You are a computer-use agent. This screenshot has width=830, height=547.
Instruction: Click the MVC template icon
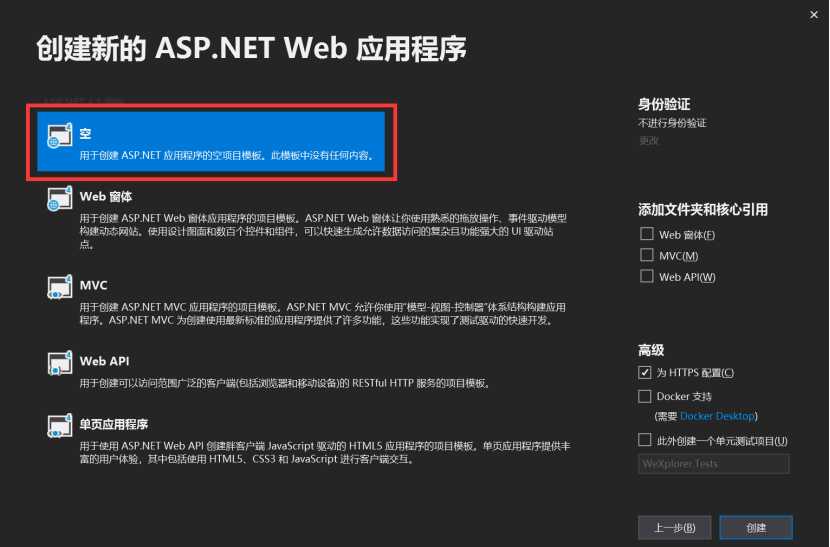[60, 287]
